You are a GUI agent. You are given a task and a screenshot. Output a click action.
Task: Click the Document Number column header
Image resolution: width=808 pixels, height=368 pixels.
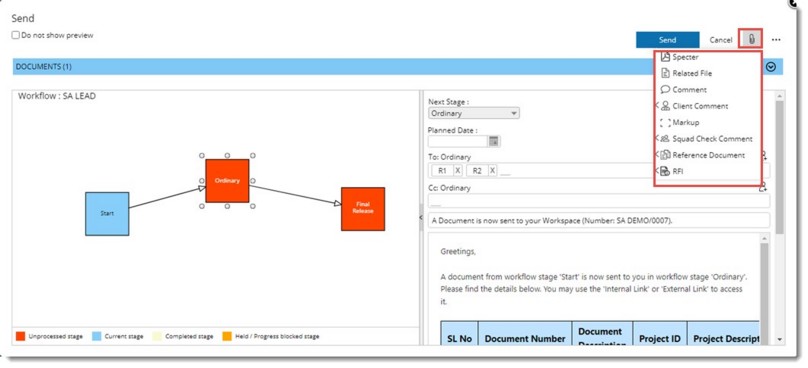pos(525,339)
